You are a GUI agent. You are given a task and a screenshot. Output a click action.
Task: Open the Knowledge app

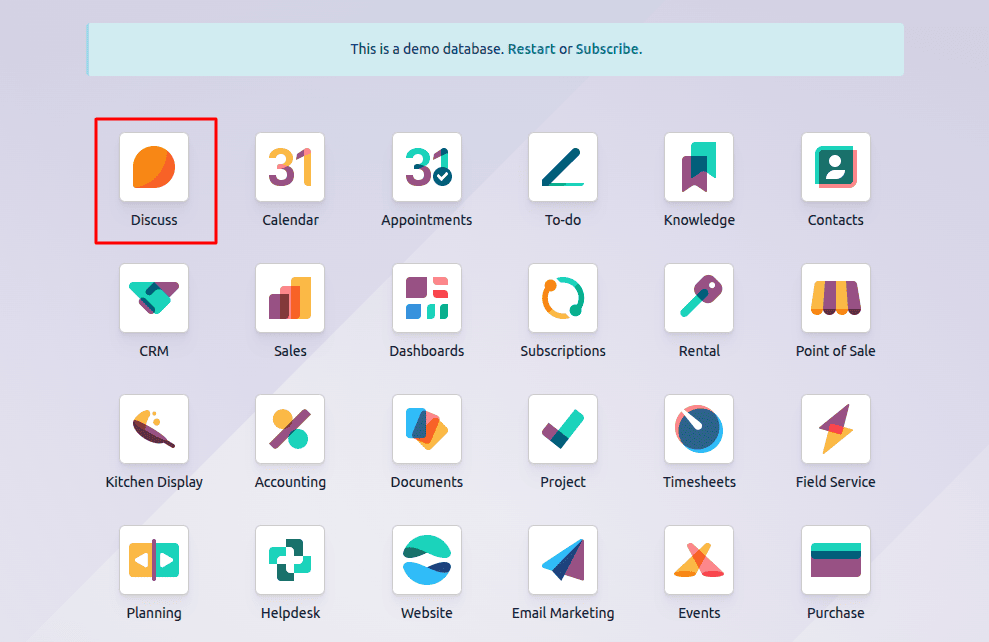coord(698,166)
